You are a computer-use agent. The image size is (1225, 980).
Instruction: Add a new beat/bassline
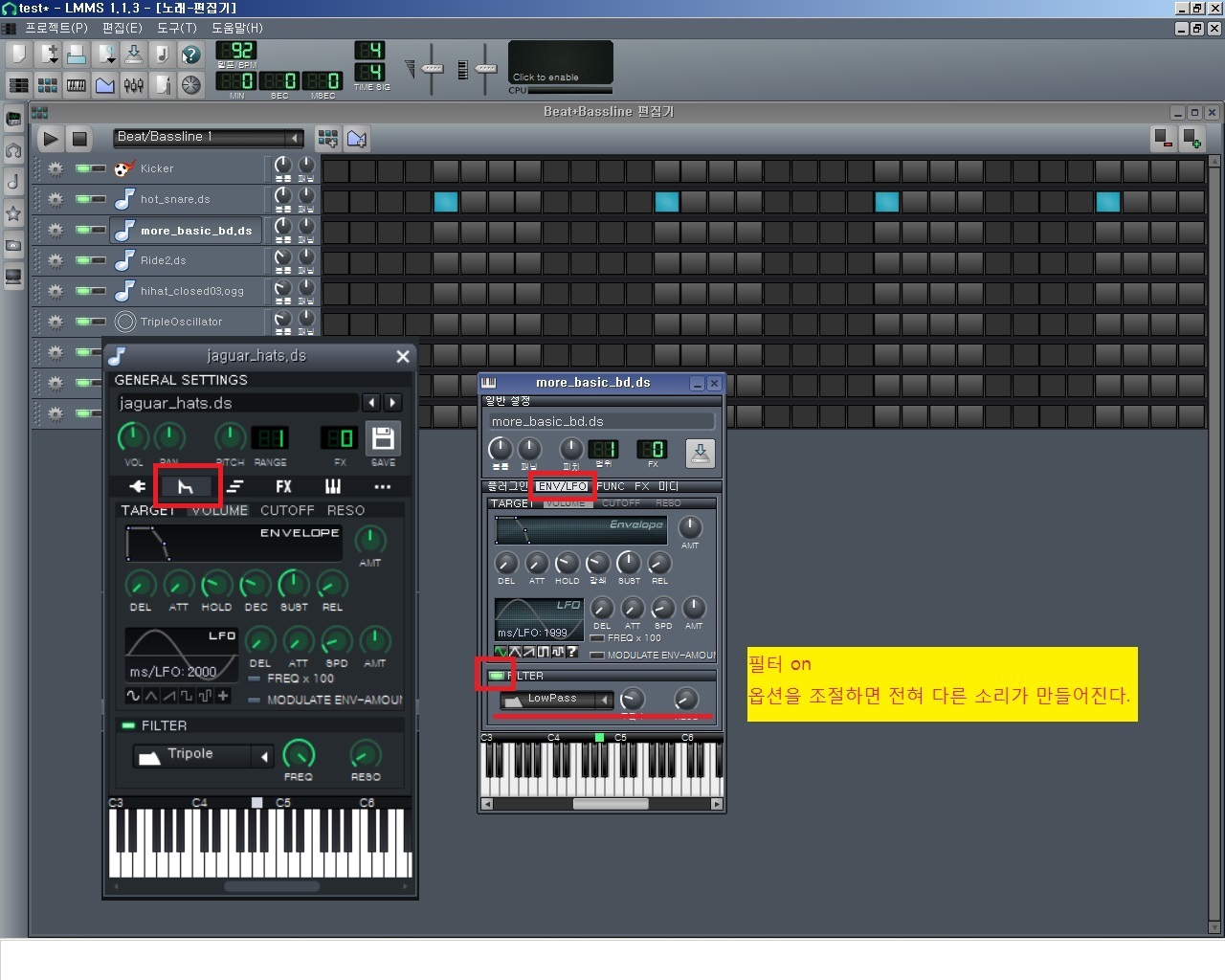(x=327, y=139)
